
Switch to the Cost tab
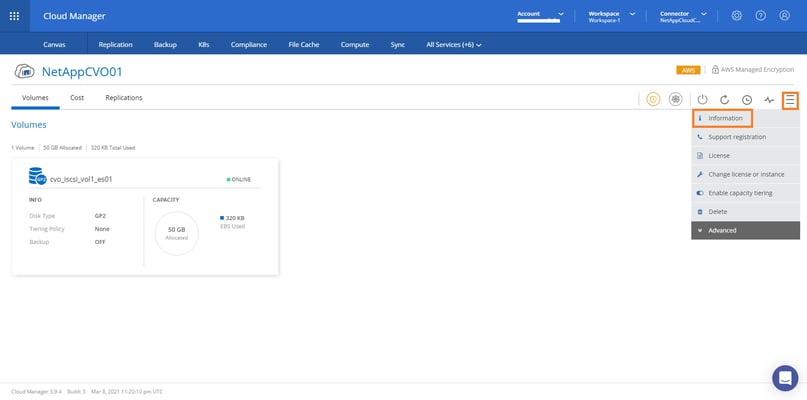pyautogui.click(x=77, y=98)
